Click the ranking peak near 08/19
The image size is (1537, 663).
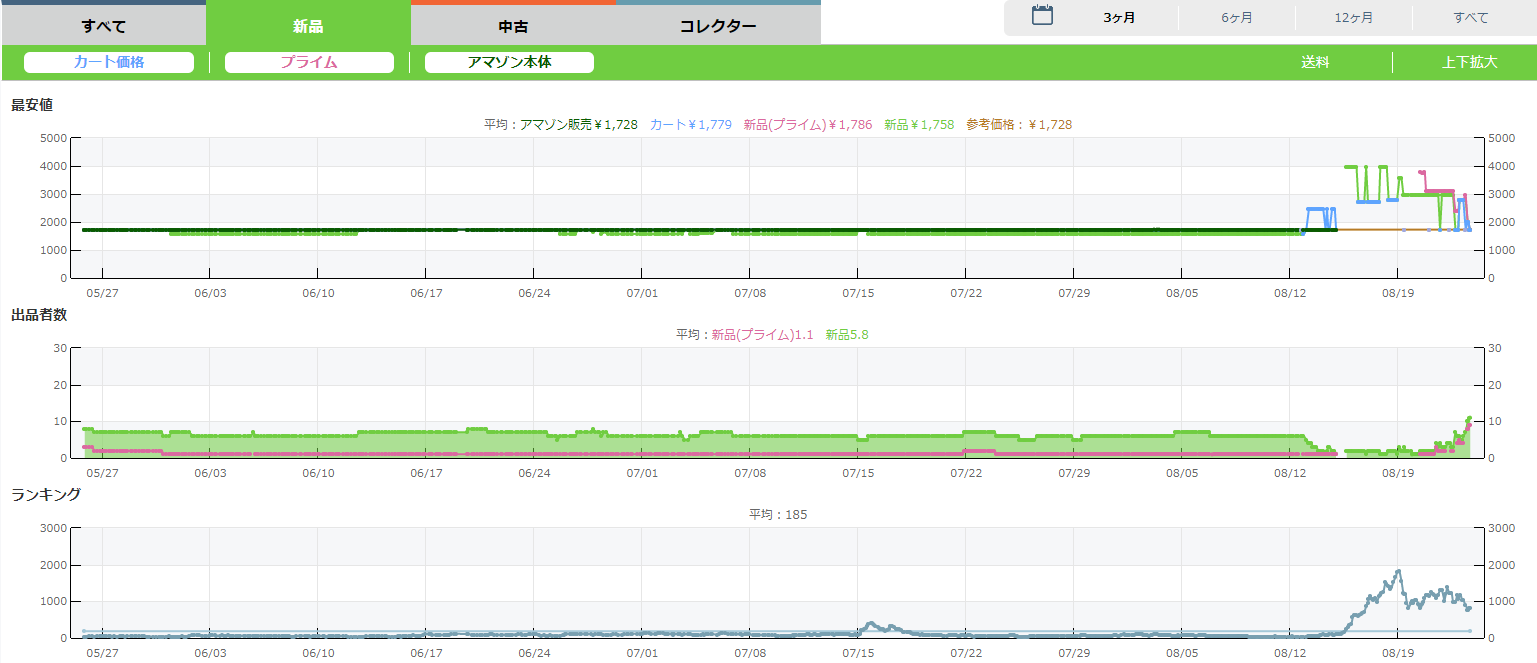(1398, 572)
